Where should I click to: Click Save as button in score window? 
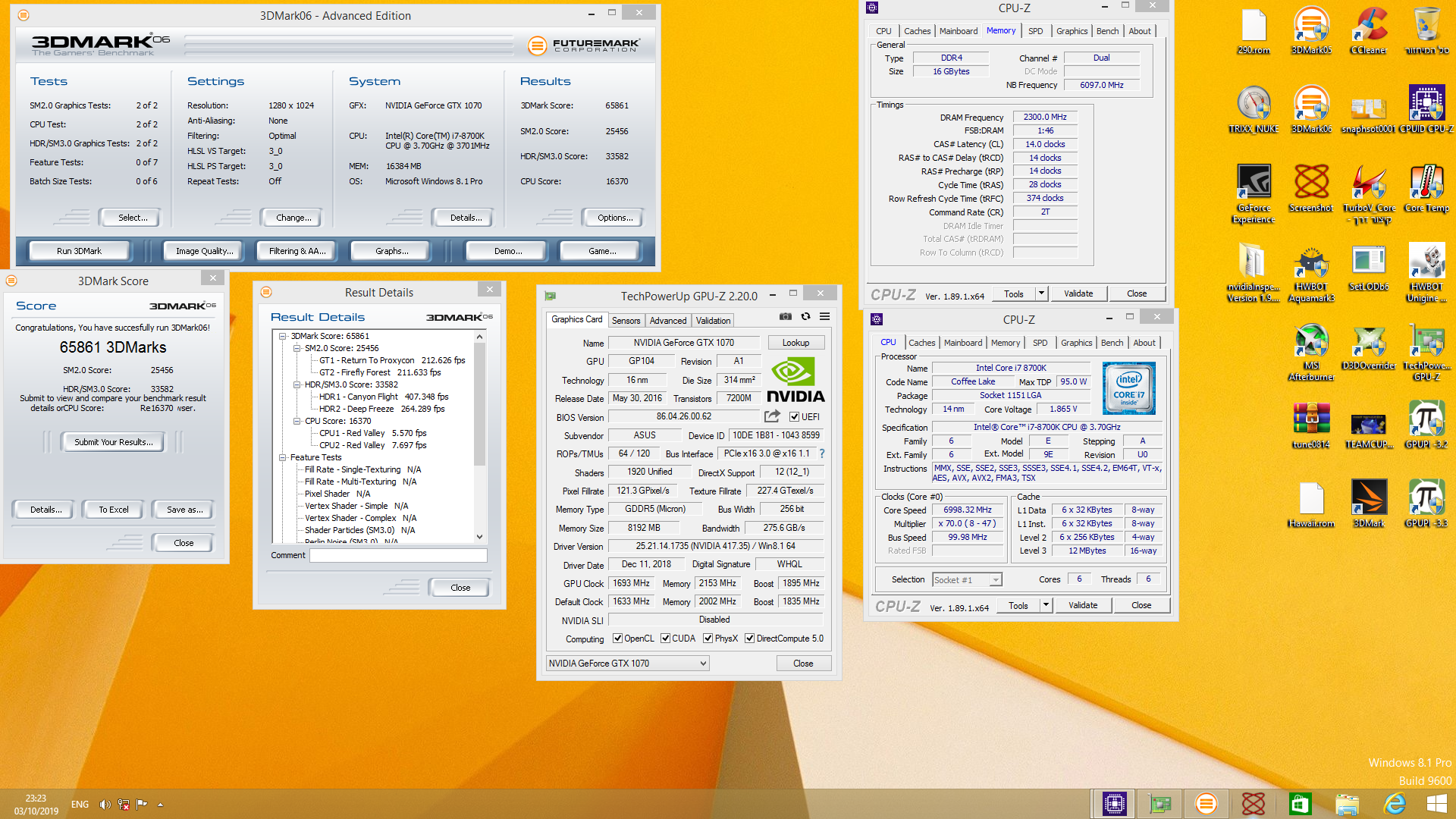coord(184,510)
